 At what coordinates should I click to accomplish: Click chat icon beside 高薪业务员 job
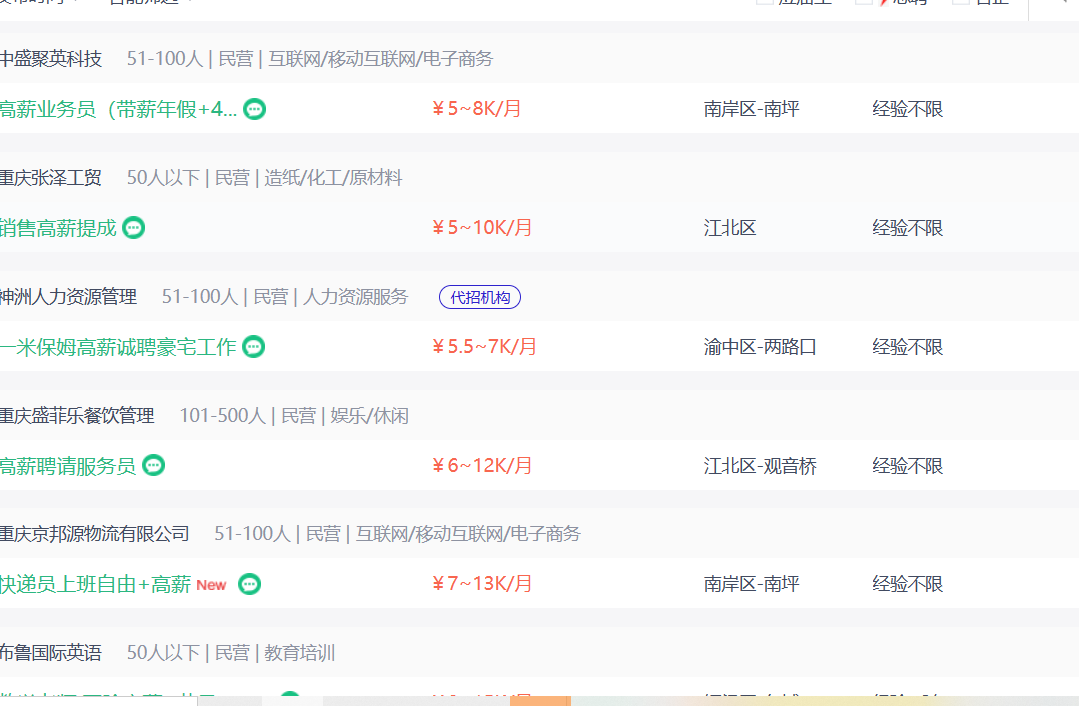point(255,109)
